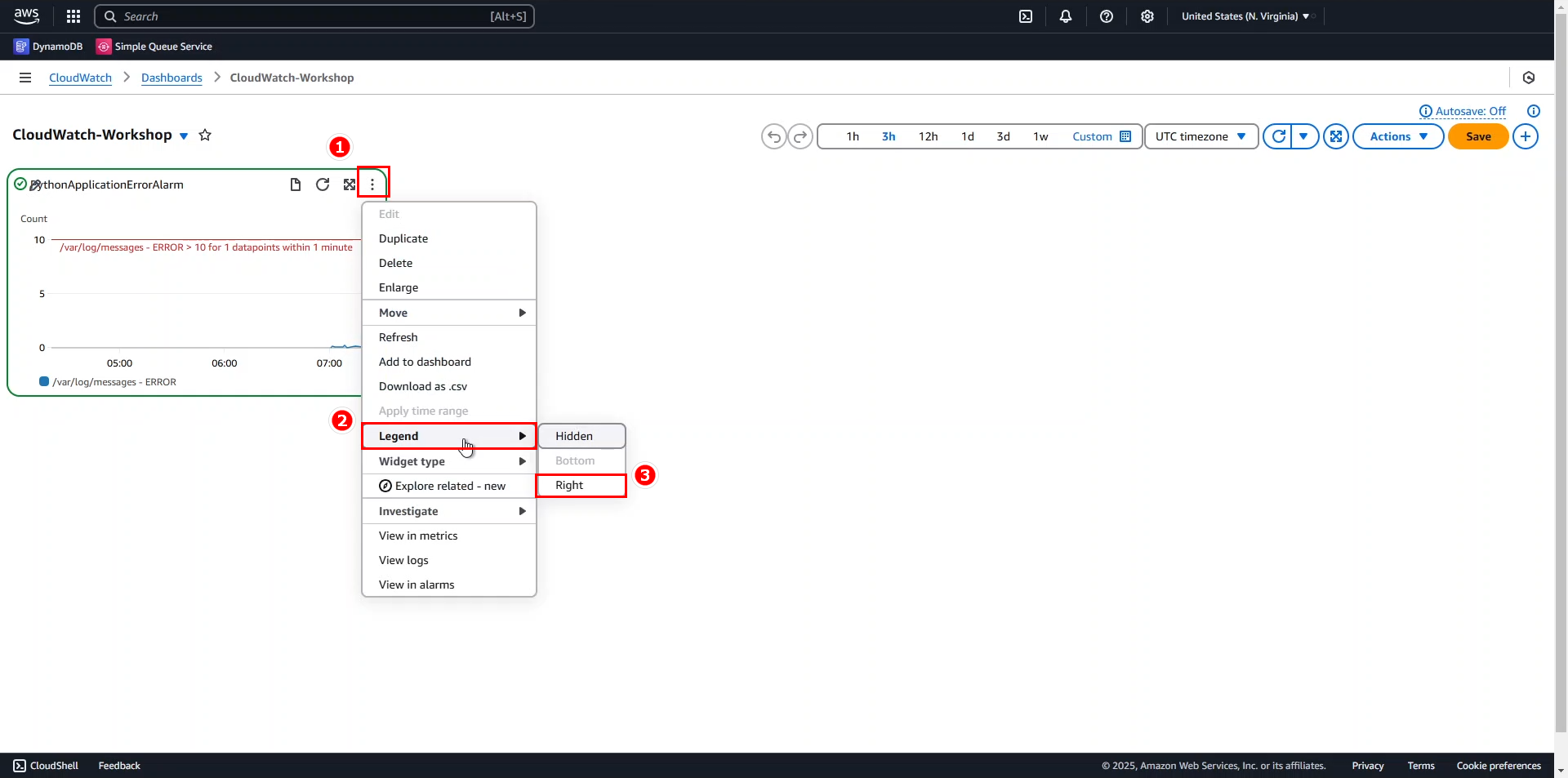Enter dashboard full screen mode
The height and width of the screenshot is (778, 1568).
(x=1336, y=136)
